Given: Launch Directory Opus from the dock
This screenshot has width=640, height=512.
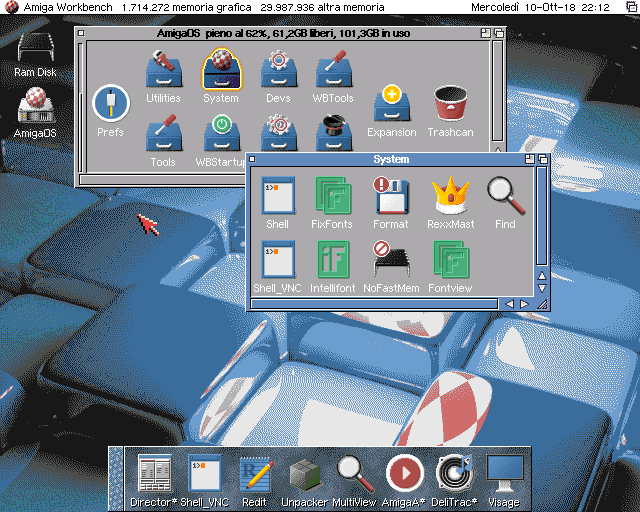Looking at the screenshot, I should pyautogui.click(x=153, y=472).
